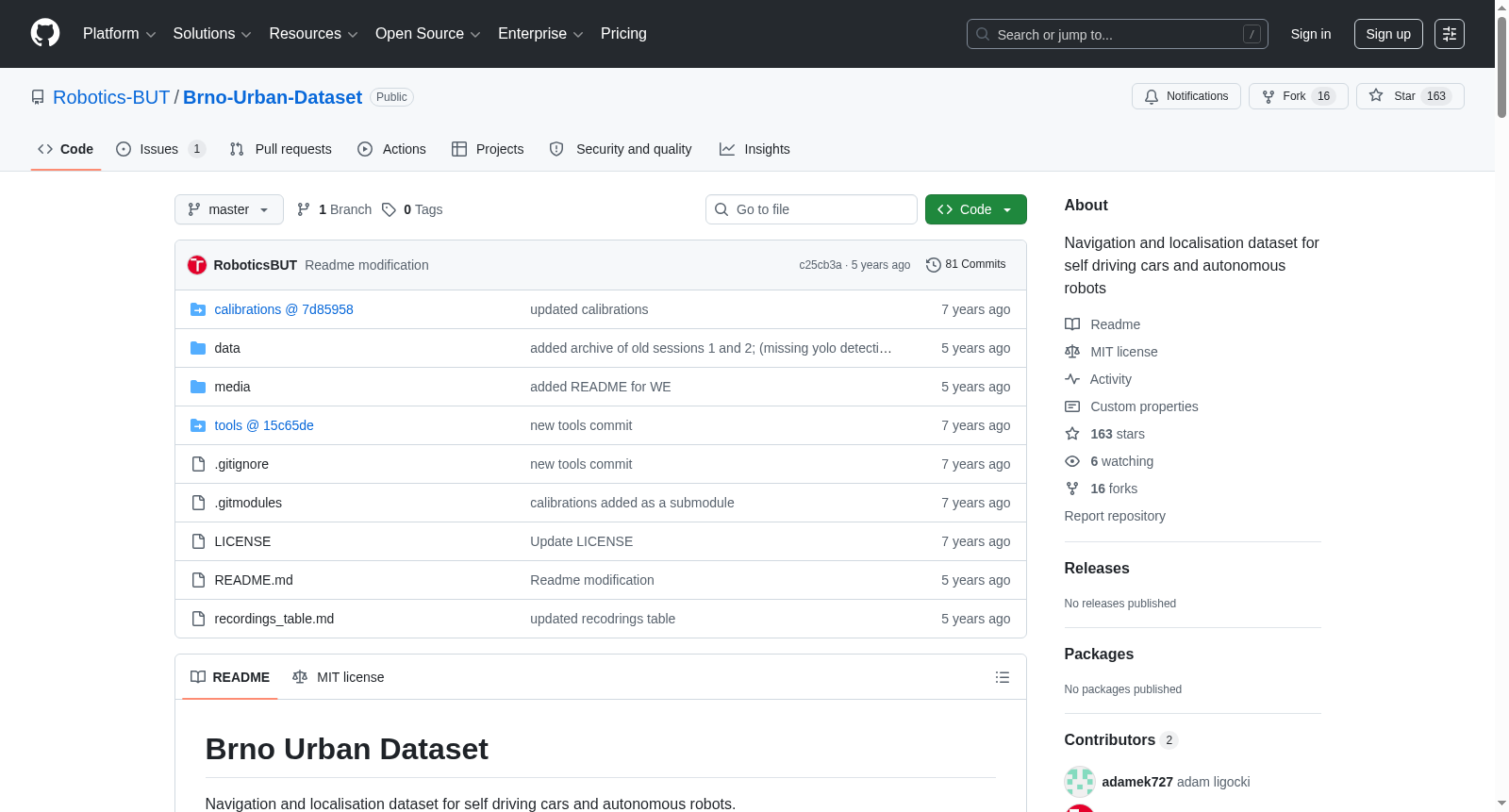Open the Pricing link
Viewport: 1509px width, 812px height.
coord(623,34)
